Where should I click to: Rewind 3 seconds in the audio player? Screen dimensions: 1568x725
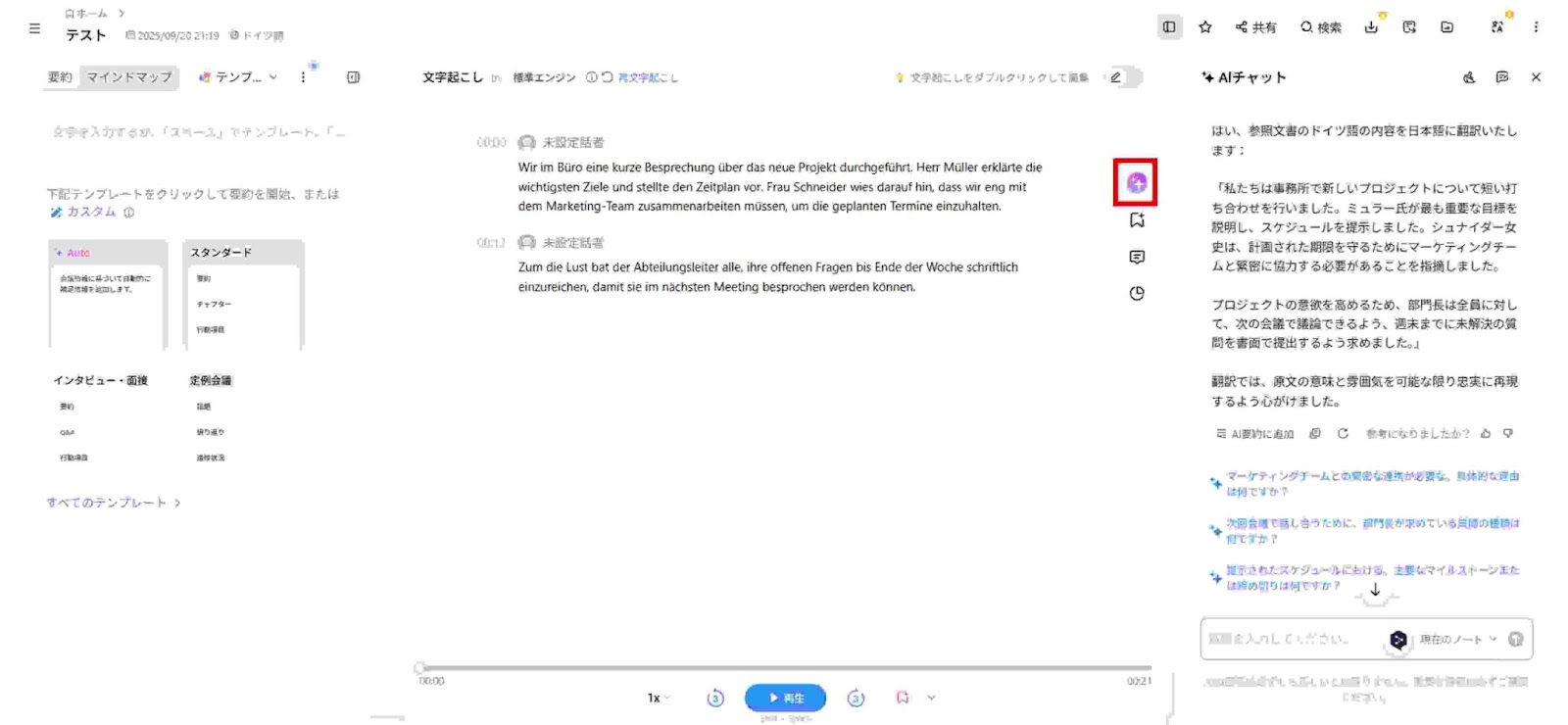tap(715, 698)
